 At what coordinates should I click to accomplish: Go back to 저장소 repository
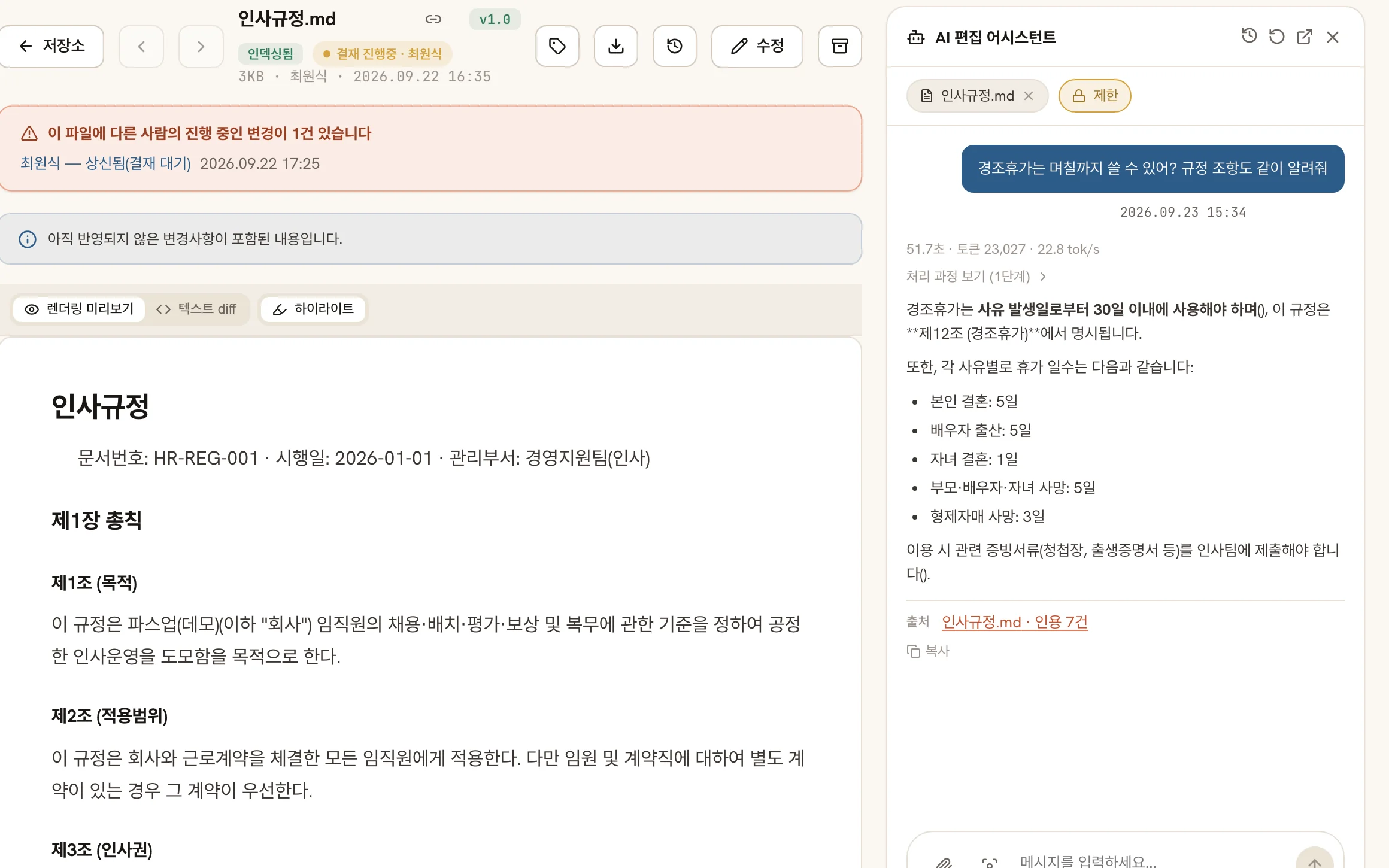click(51, 46)
